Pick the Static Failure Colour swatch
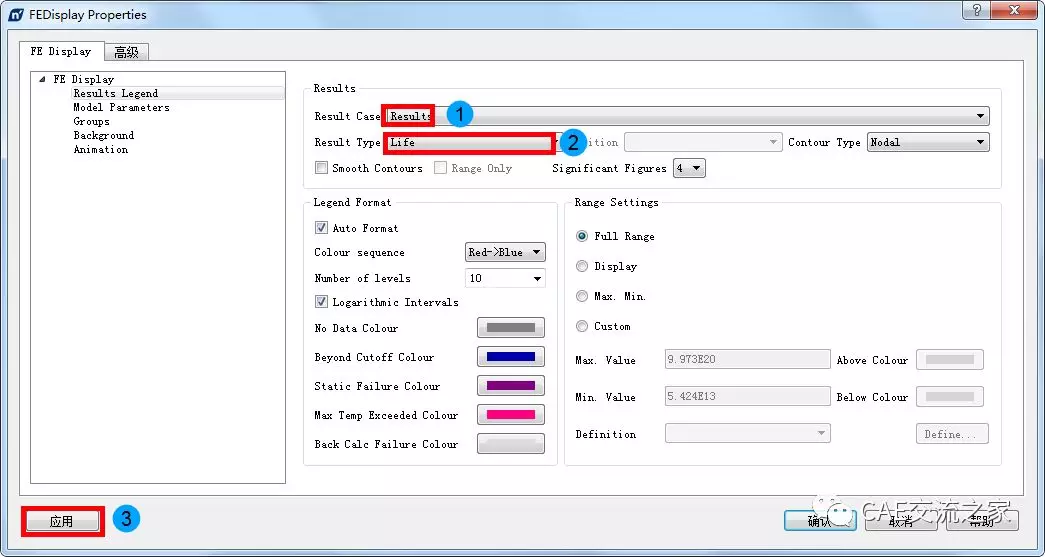This screenshot has width=1045, height=557. pyautogui.click(x=511, y=386)
